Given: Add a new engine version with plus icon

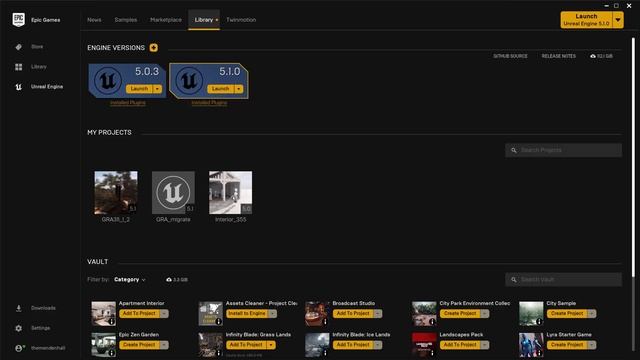Looking at the screenshot, I should pos(153,48).
